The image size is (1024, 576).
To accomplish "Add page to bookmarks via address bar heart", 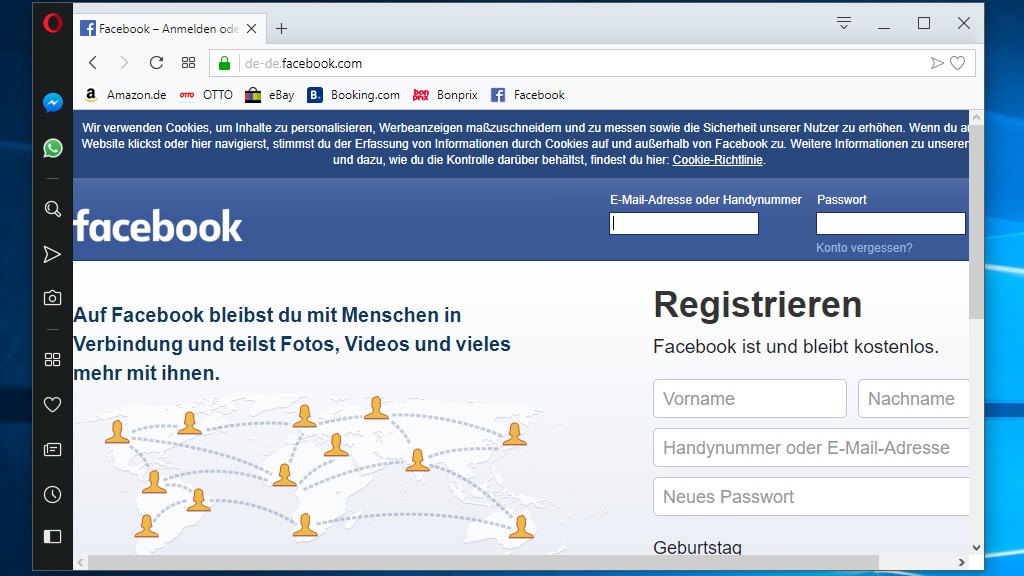I will pos(957,63).
